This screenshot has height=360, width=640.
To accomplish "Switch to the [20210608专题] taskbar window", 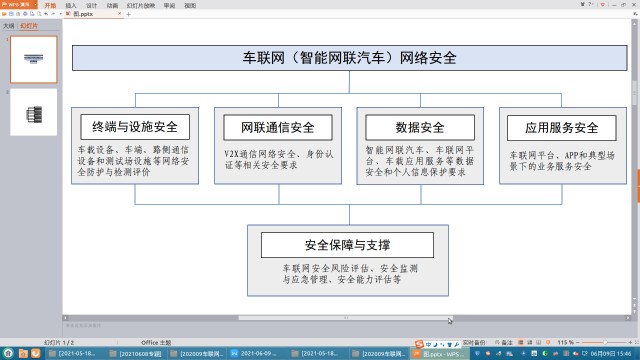I will (x=136, y=353).
